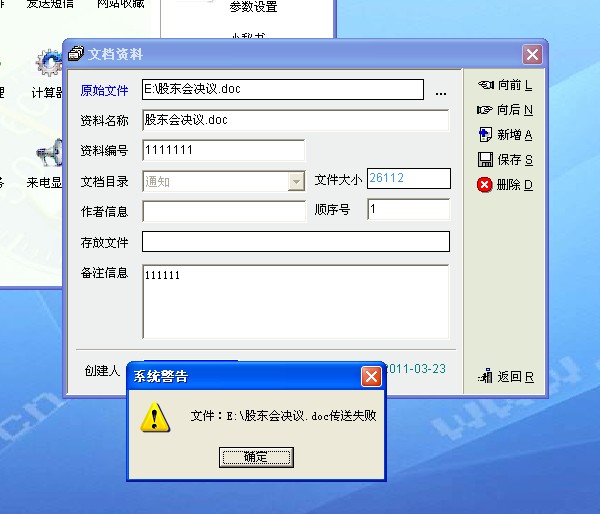
Task: Browse for file with the ... button
Action: [441, 93]
